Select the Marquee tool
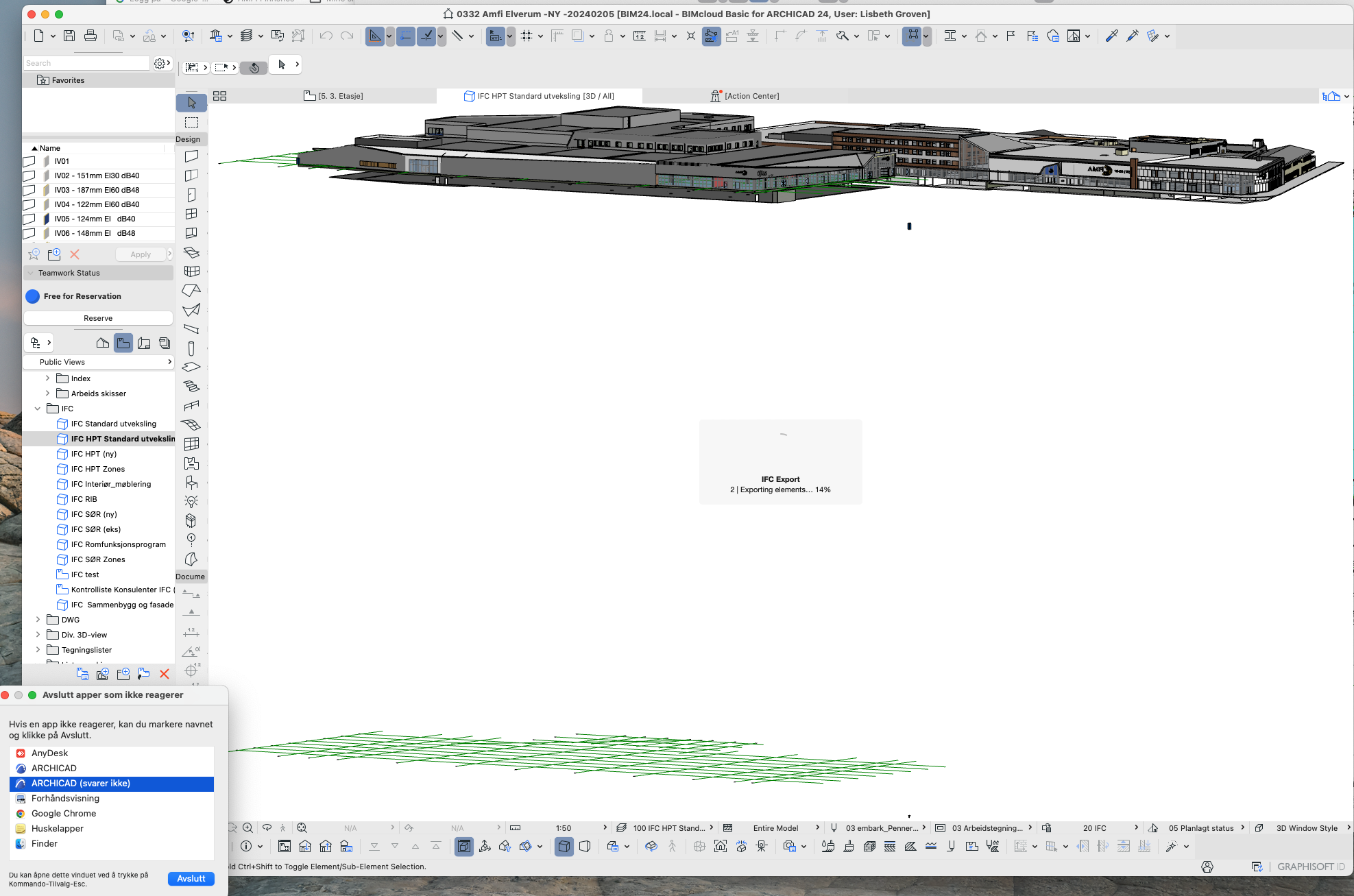 click(x=191, y=122)
